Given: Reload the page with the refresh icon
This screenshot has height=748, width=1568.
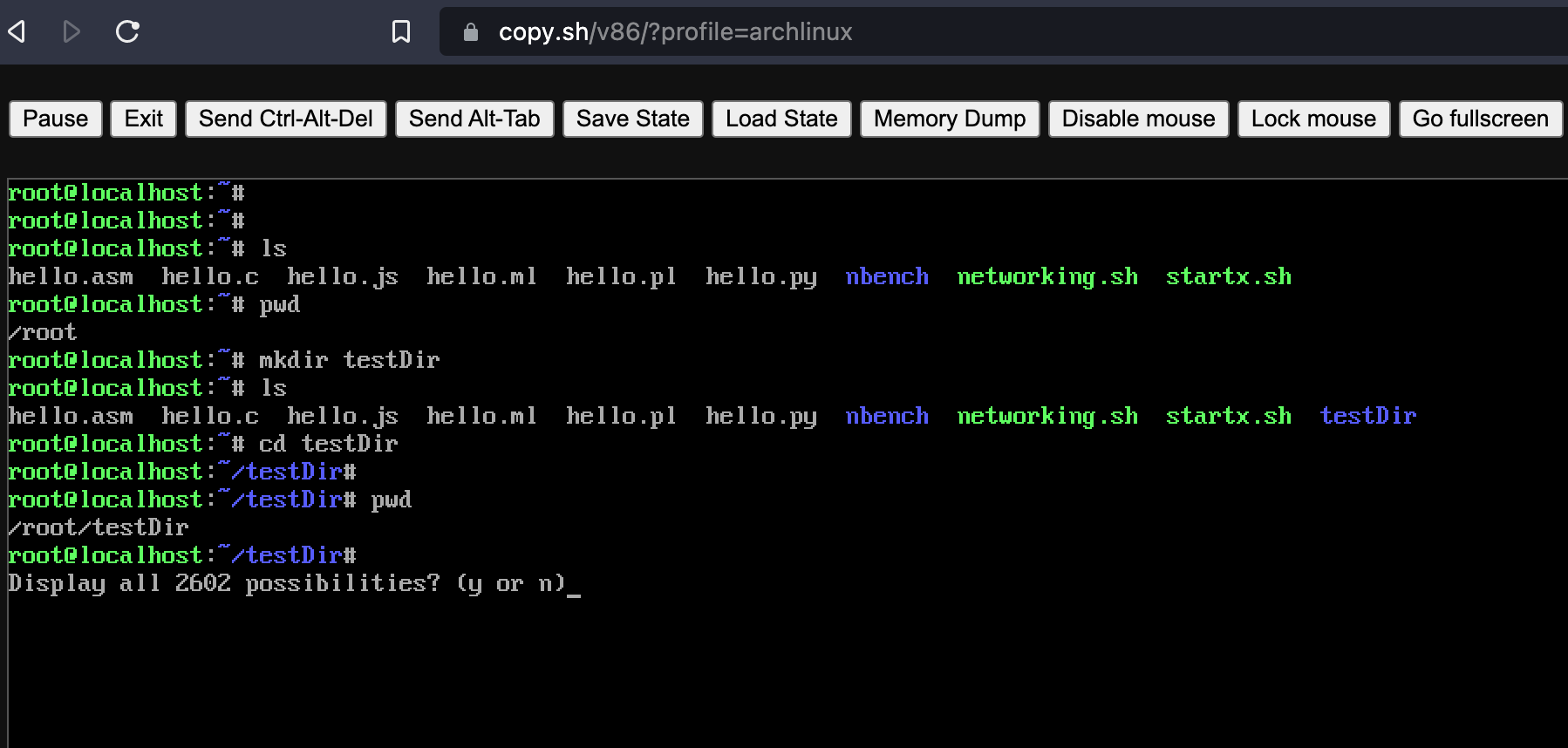Looking at the screenshot, I should [127, 32].
